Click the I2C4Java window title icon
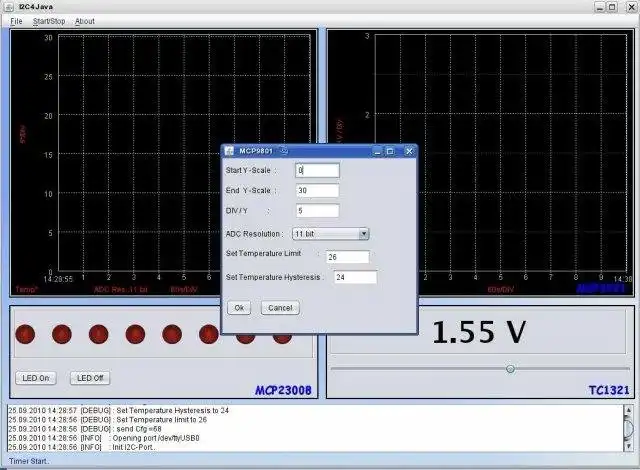The image size is (640, 470). [x=9, y=7]
